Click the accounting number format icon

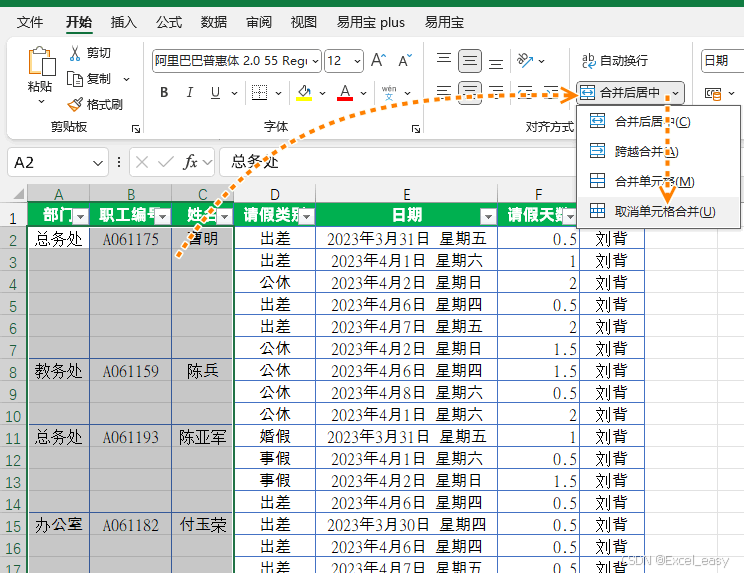(x=713, y=93)
